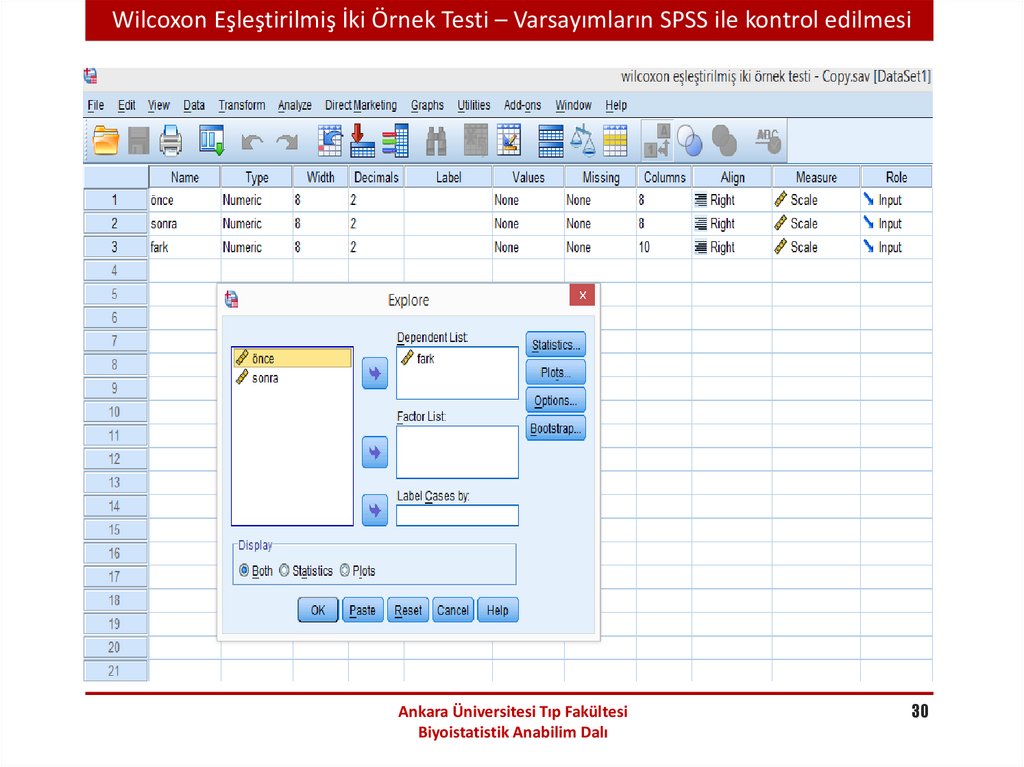This screenshot has height=767, width=1024.
Task: Click the Undo arrow icon
Action: (x=252, y=142)
